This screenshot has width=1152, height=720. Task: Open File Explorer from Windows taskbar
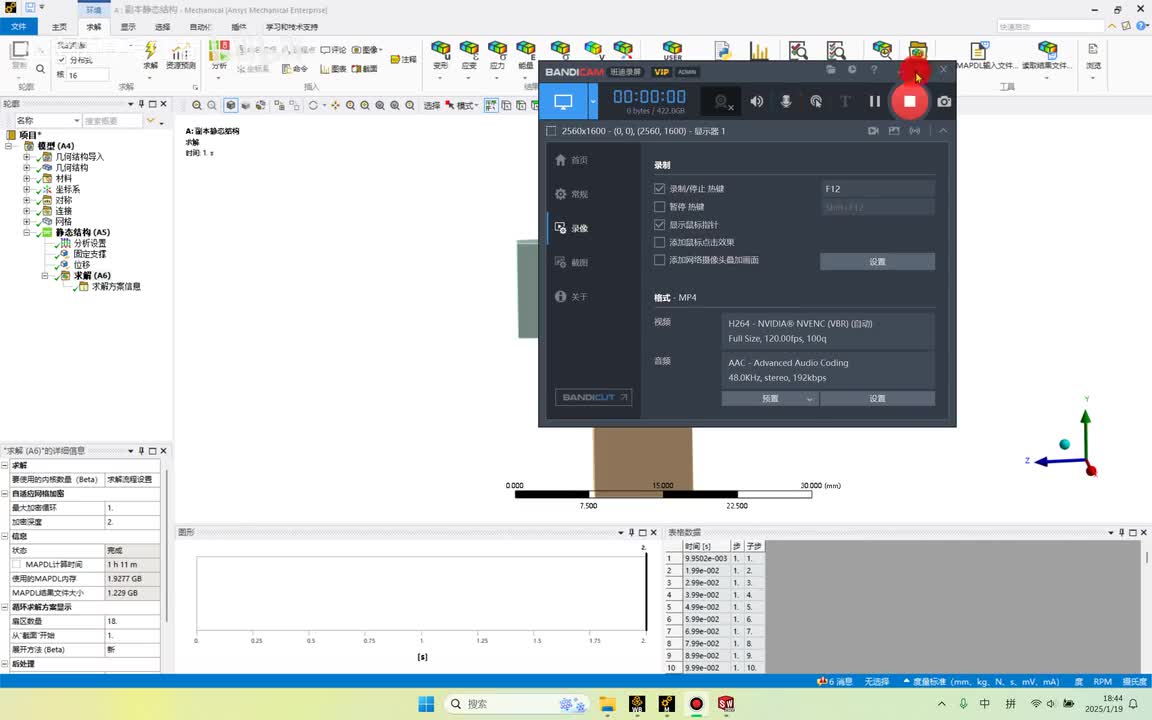pos(607,704)
